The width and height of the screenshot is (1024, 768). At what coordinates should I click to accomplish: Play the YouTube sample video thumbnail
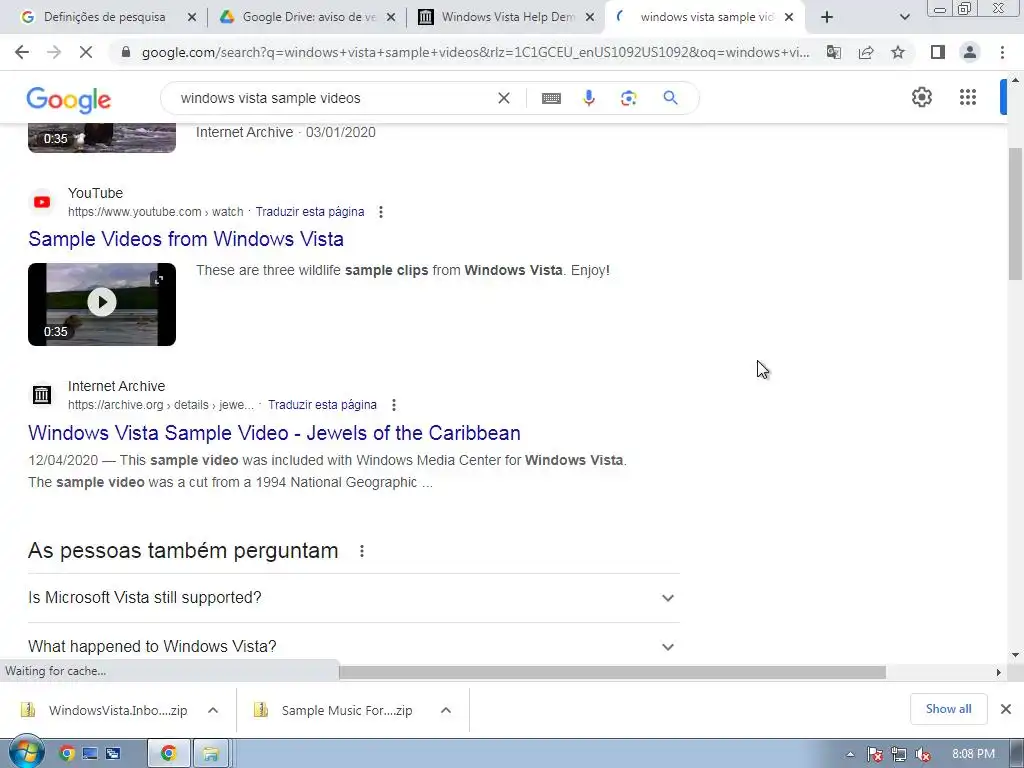pyautogui.click(x=102, y=304)
